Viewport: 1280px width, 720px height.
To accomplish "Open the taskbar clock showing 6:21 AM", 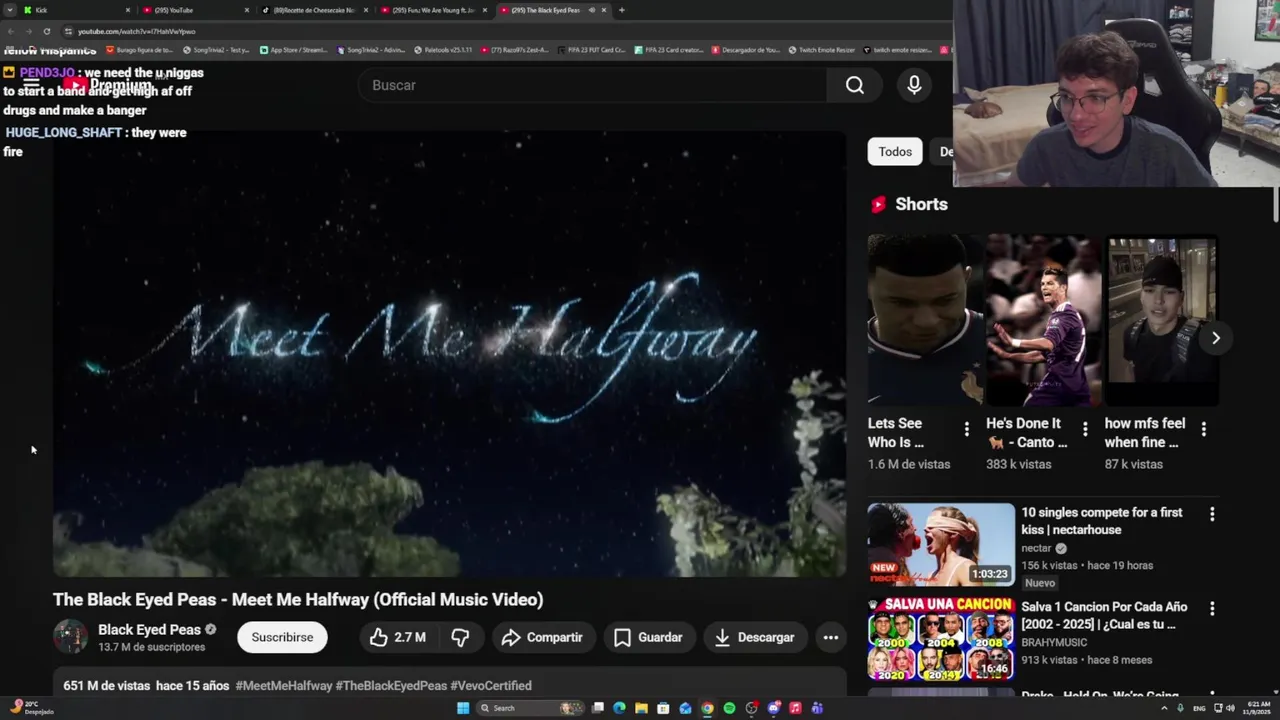I will pos(1257,708).
